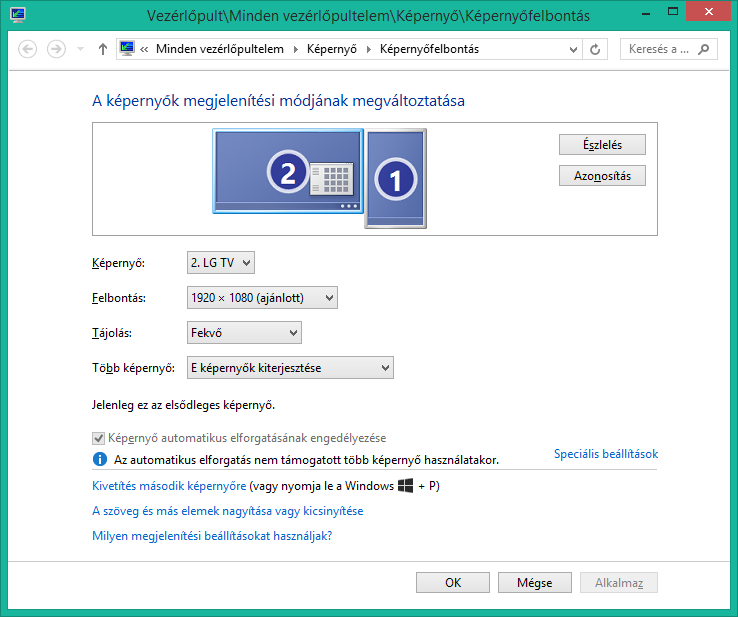Open the Felbontás resolution dropdown
The height and width of the screenshot is (617, 738).
point(262,297)
